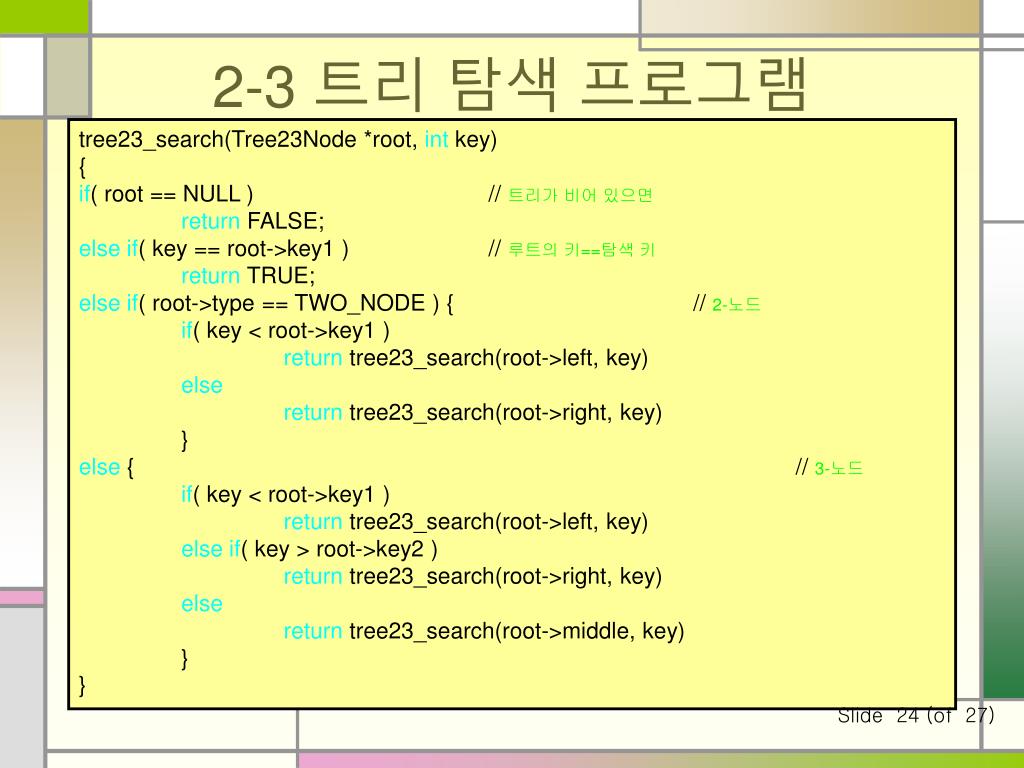
Task: Click the comment "// 루트의 키==탐색 키"
Action: coord(571,249)
